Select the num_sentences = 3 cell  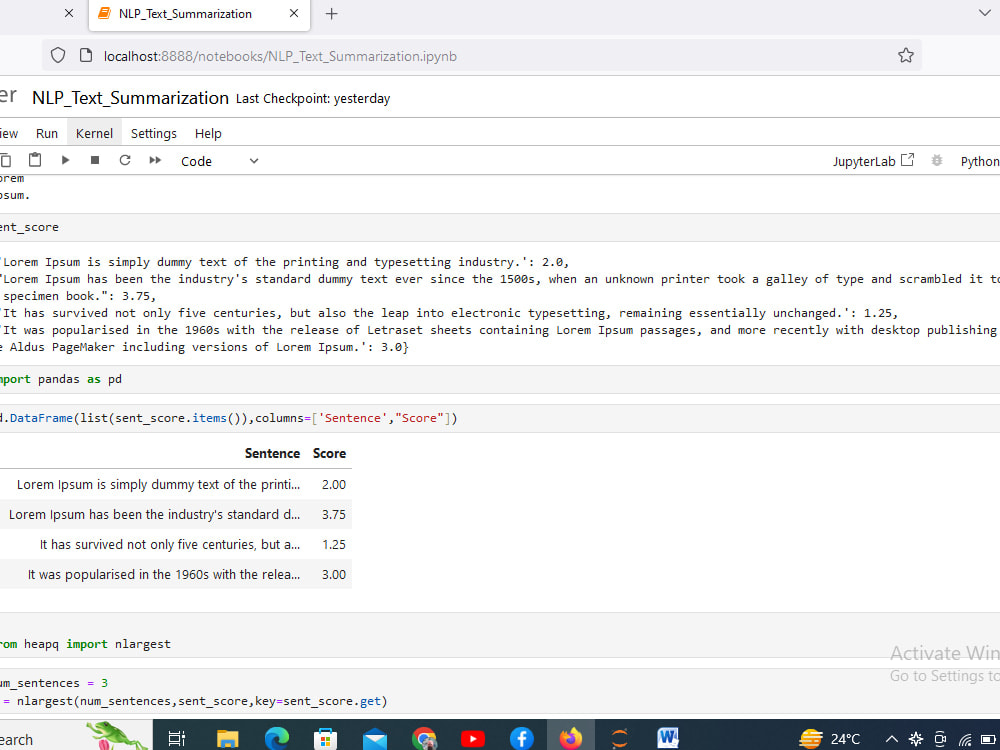[500, 692]
